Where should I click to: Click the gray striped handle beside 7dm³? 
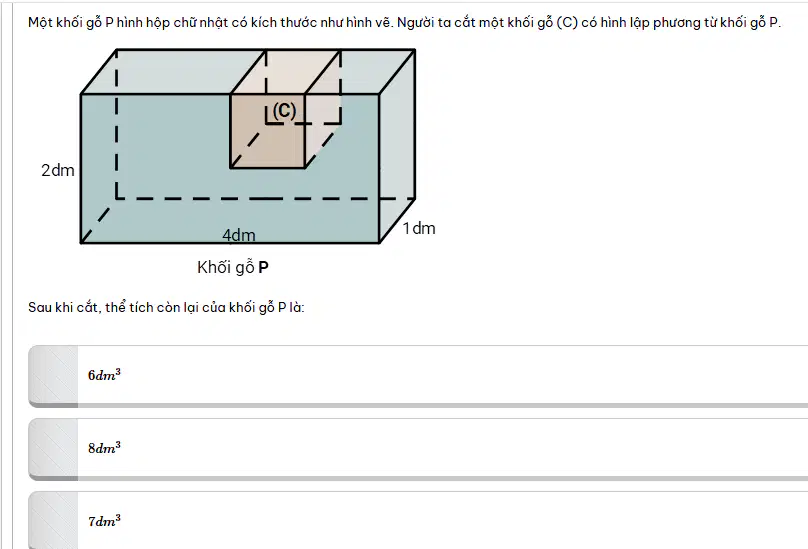tap(53, 521)
